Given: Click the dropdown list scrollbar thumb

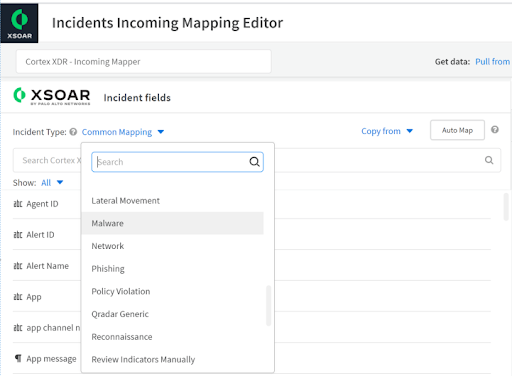Looking at the screenshot, I should tap(268, 305).
